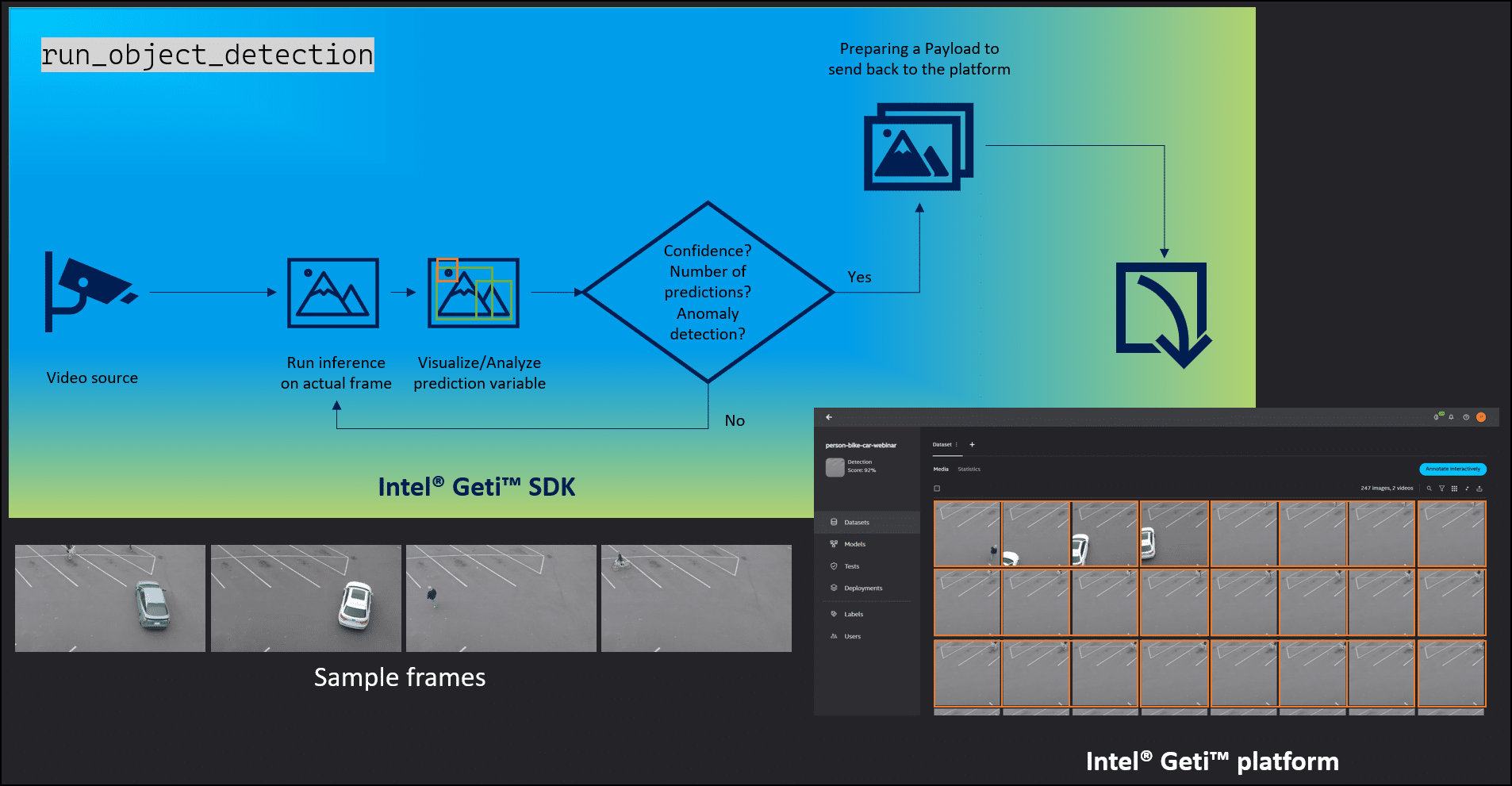Click the Run inference picture frame icon
The width and height of the screenshot is (1512, 786).
pos(333,293)
